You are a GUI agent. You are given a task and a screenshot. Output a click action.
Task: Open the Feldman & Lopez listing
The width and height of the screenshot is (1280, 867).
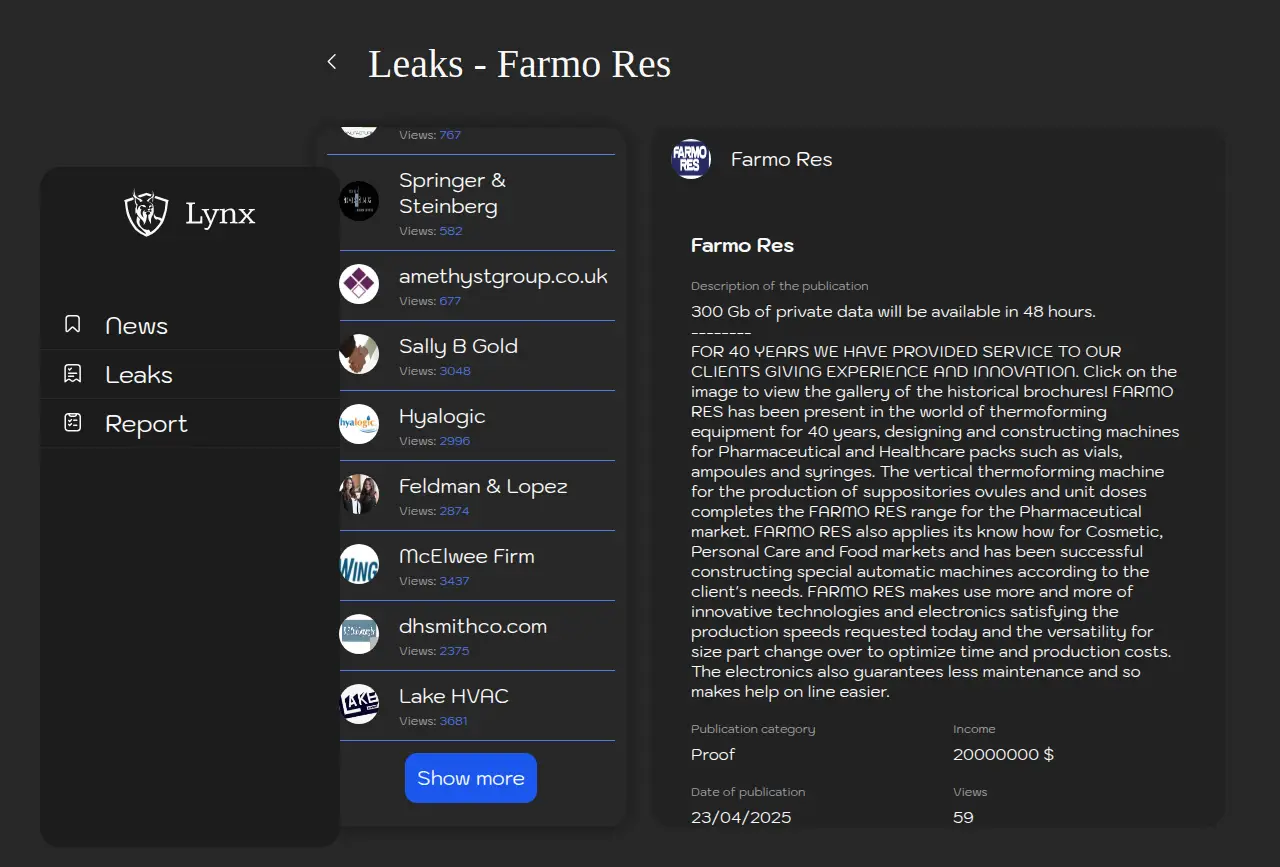point(483,487)
